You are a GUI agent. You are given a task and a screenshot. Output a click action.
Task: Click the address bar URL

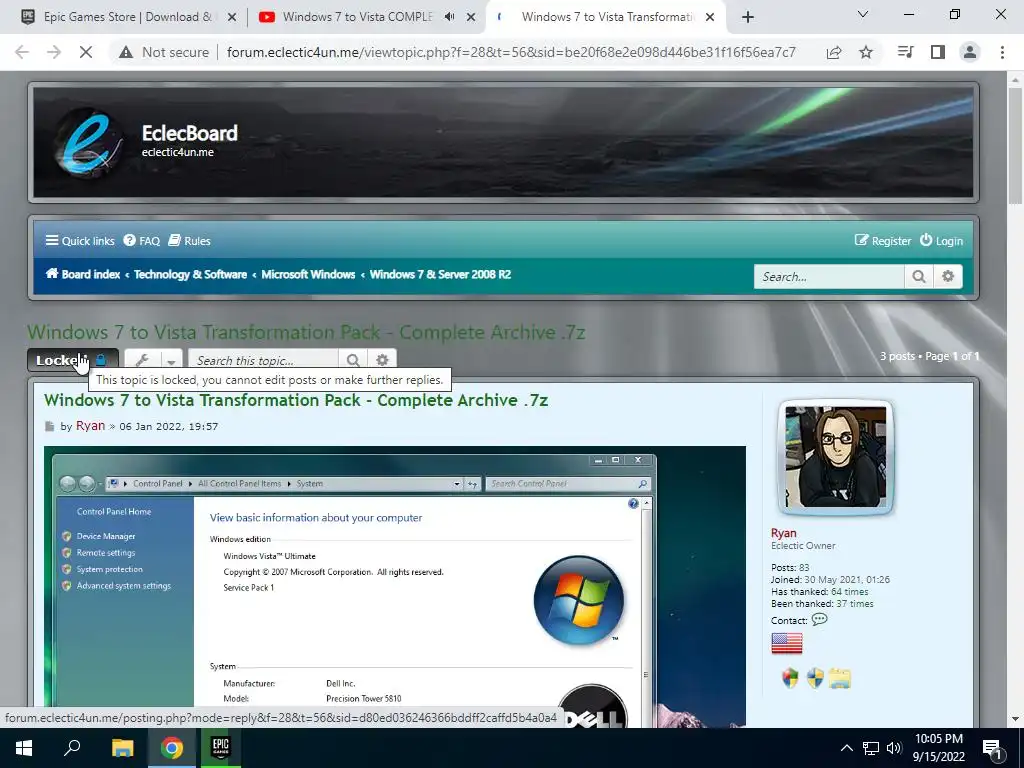(511, 52)
